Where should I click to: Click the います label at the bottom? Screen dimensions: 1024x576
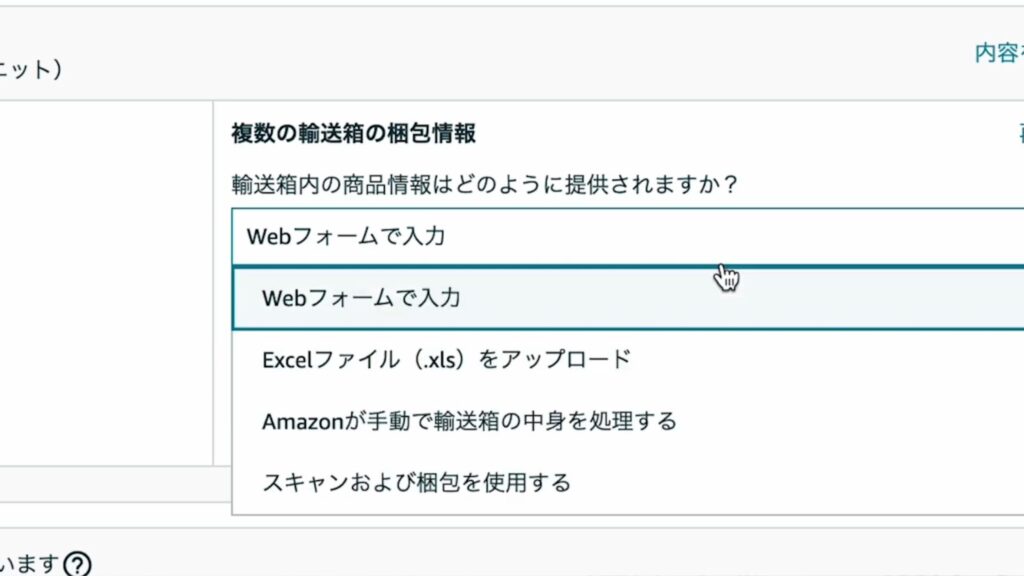28,565
